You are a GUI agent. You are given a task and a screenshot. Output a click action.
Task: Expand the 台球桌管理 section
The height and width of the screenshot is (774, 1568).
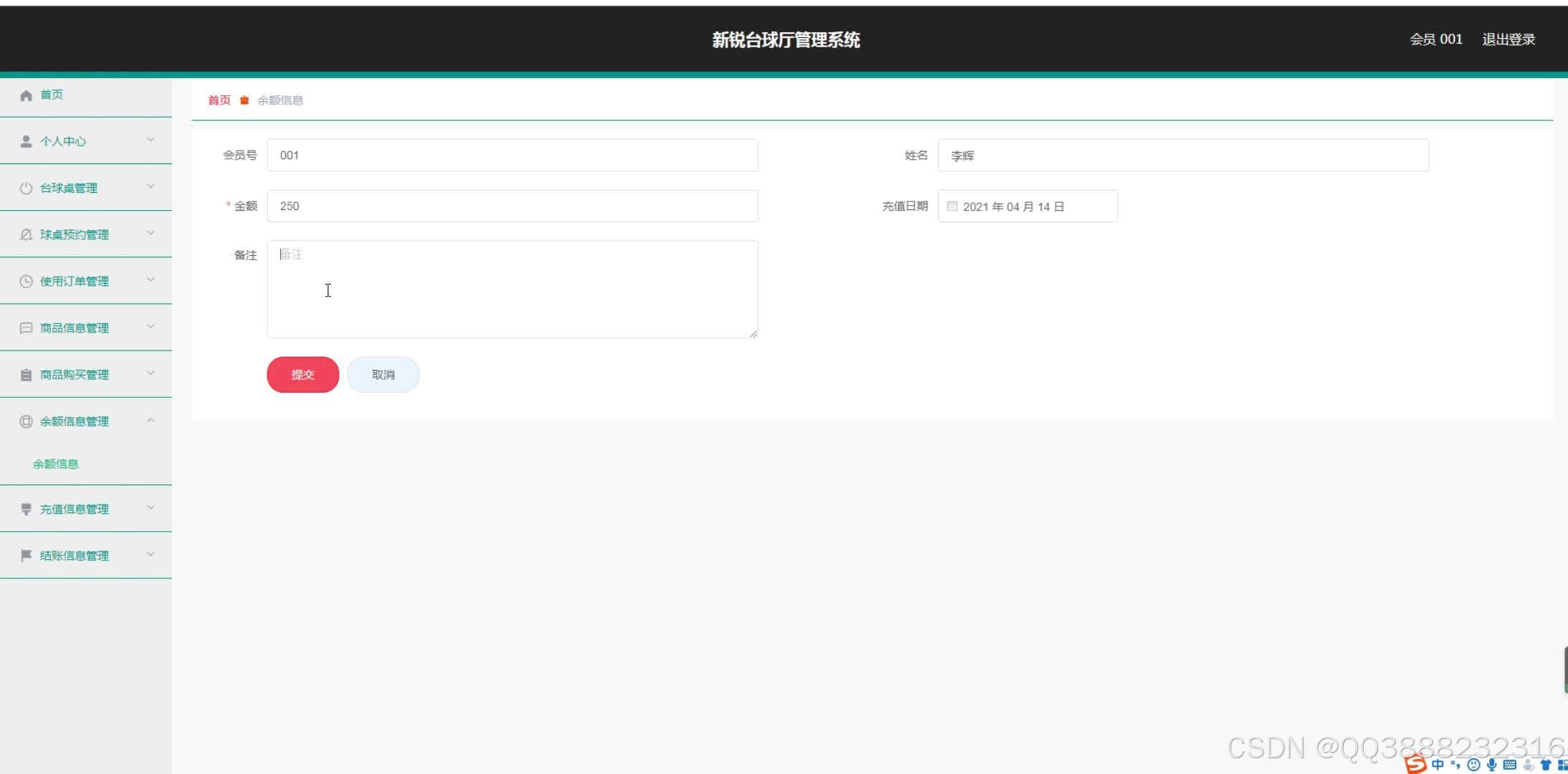[86, 187]
